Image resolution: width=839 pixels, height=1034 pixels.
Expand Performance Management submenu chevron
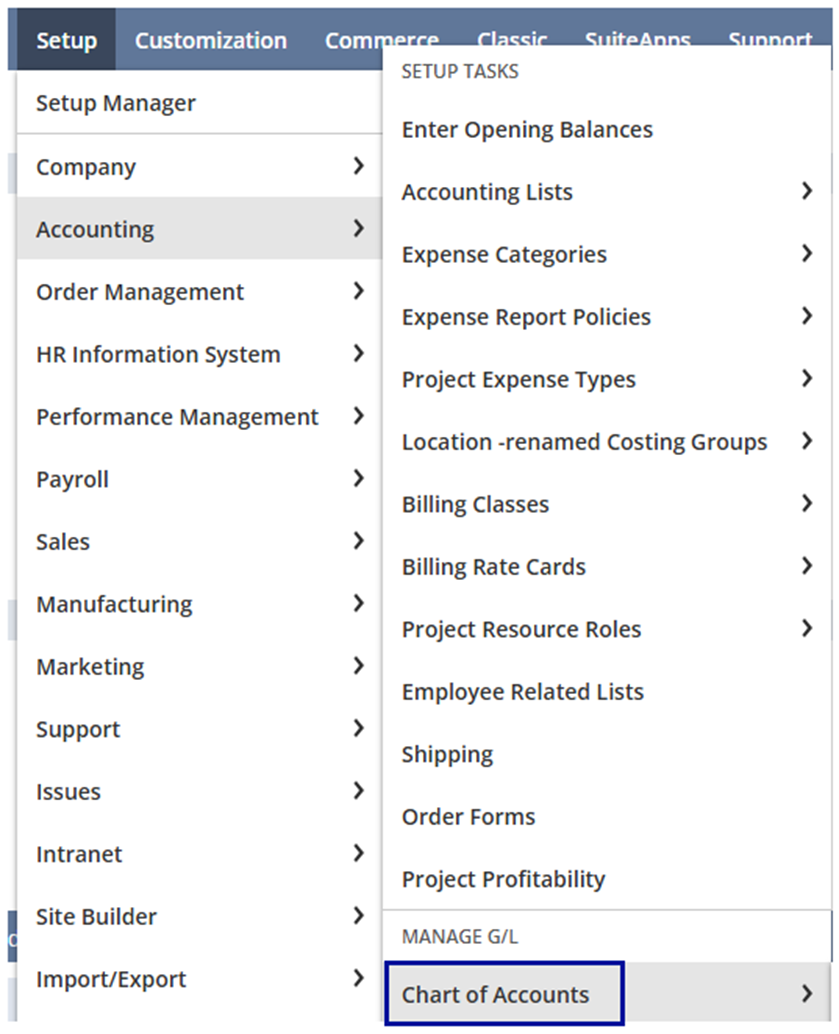click(x=358, y=416)
